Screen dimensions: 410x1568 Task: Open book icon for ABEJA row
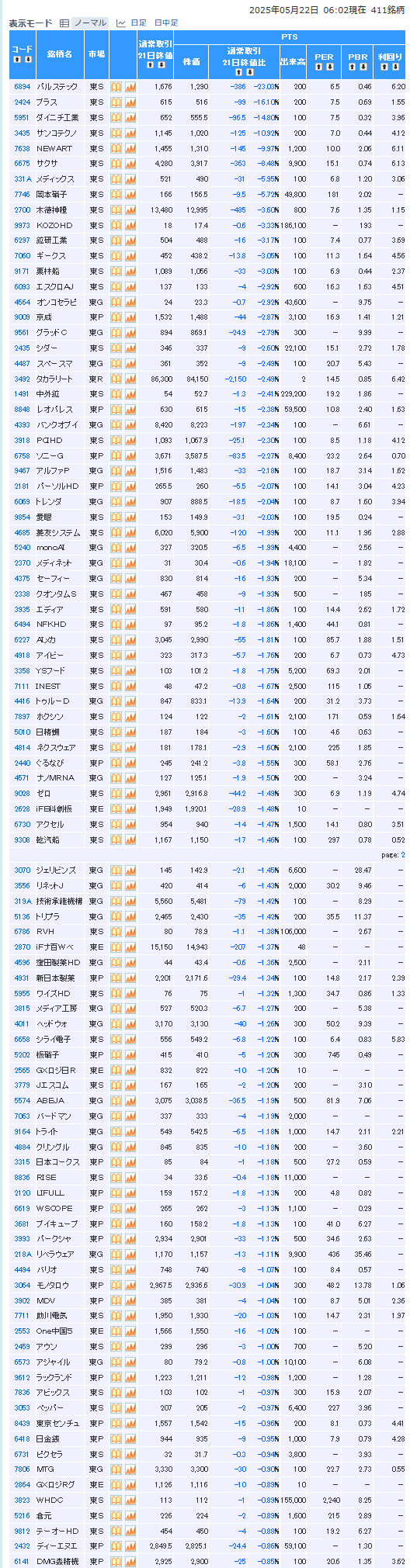pyautogui.click(x=116, y=1100)
